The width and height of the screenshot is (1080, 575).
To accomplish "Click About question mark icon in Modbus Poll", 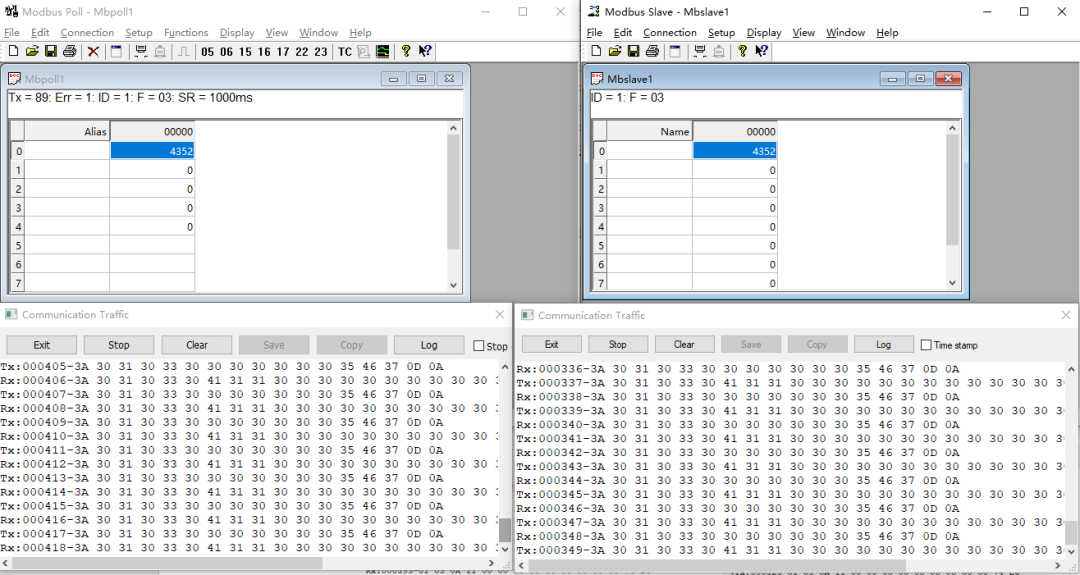I will coord(406,51).
